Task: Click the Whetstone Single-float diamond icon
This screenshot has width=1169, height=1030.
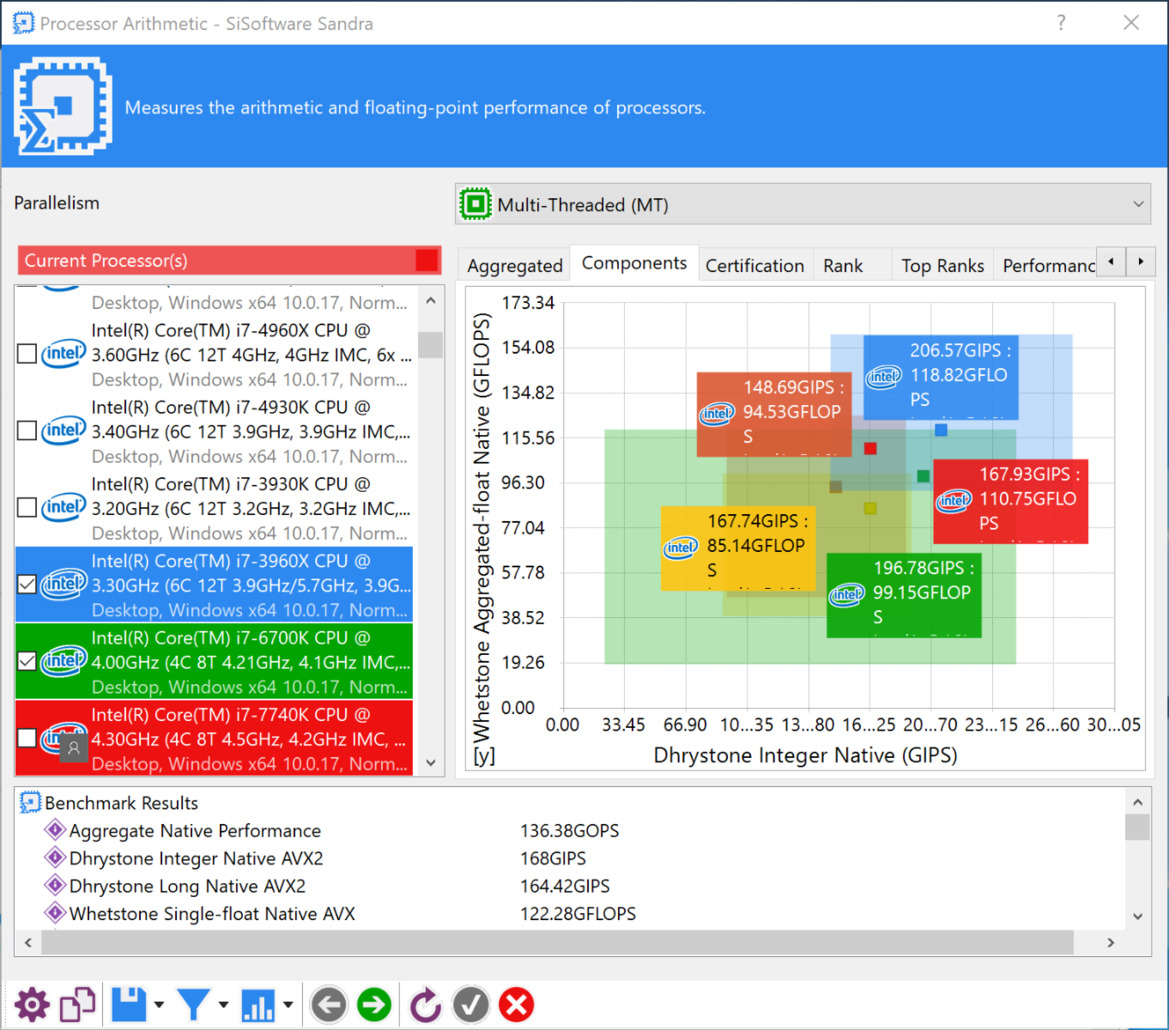Action: (x=54, y=912)
